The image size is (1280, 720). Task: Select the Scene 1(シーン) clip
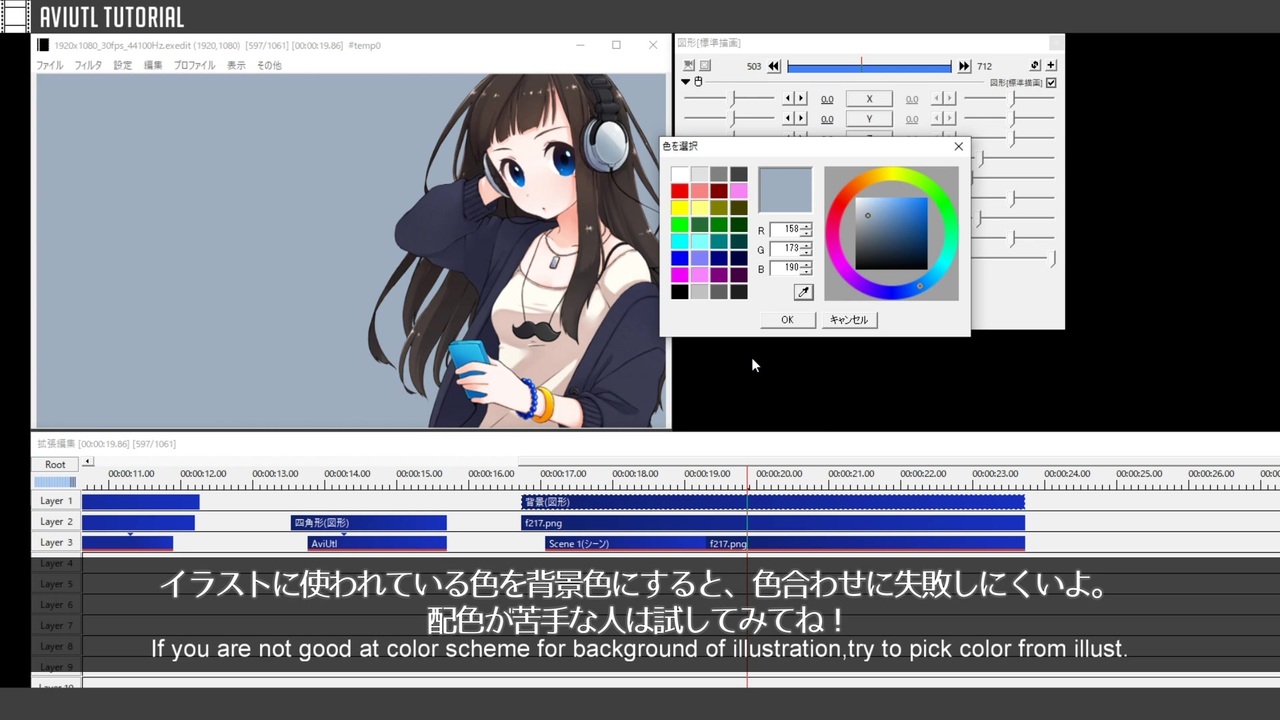(x=625, y=544)
